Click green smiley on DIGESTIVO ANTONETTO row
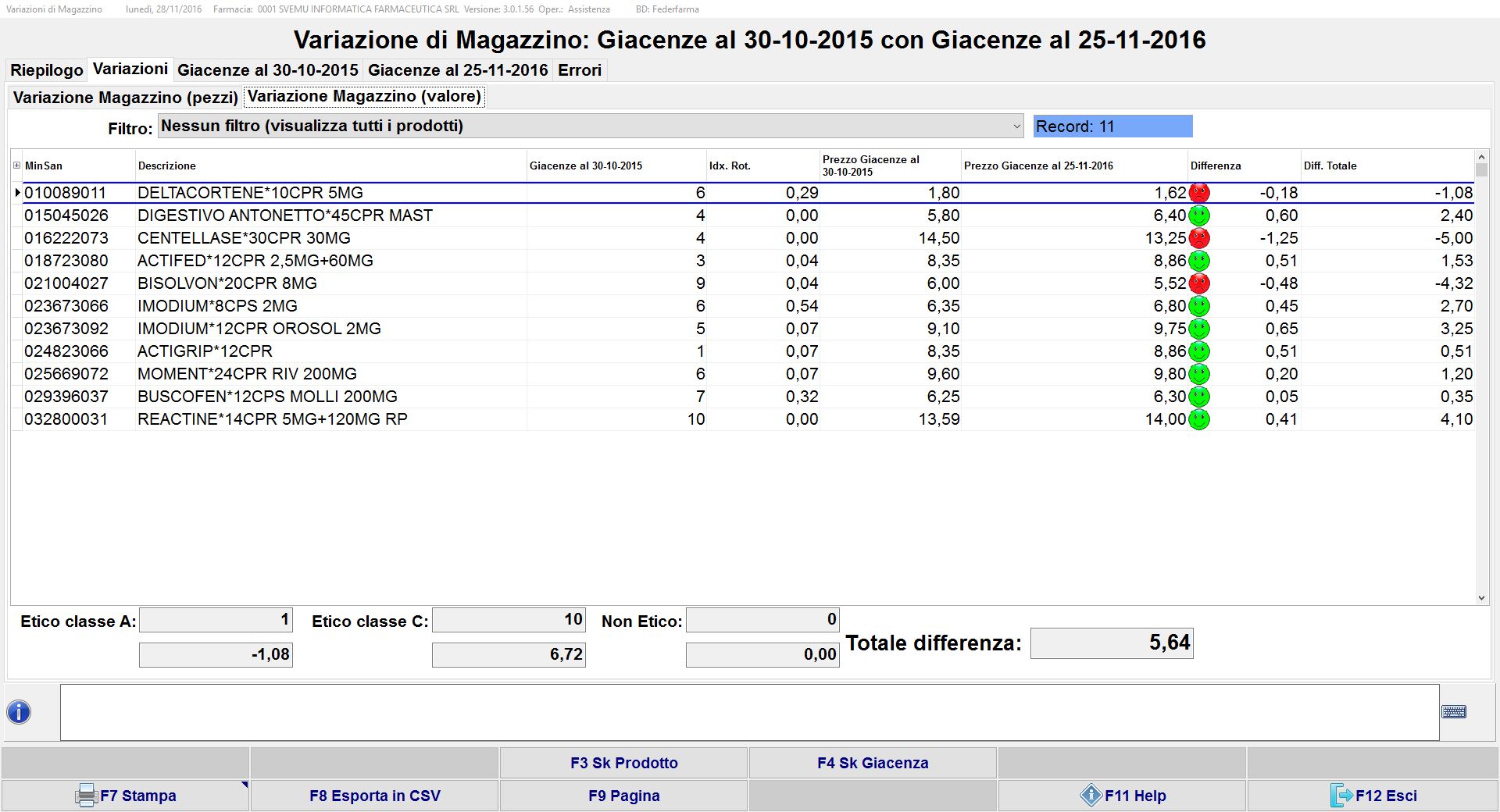1500x812 pixels. pos(1198,215)
